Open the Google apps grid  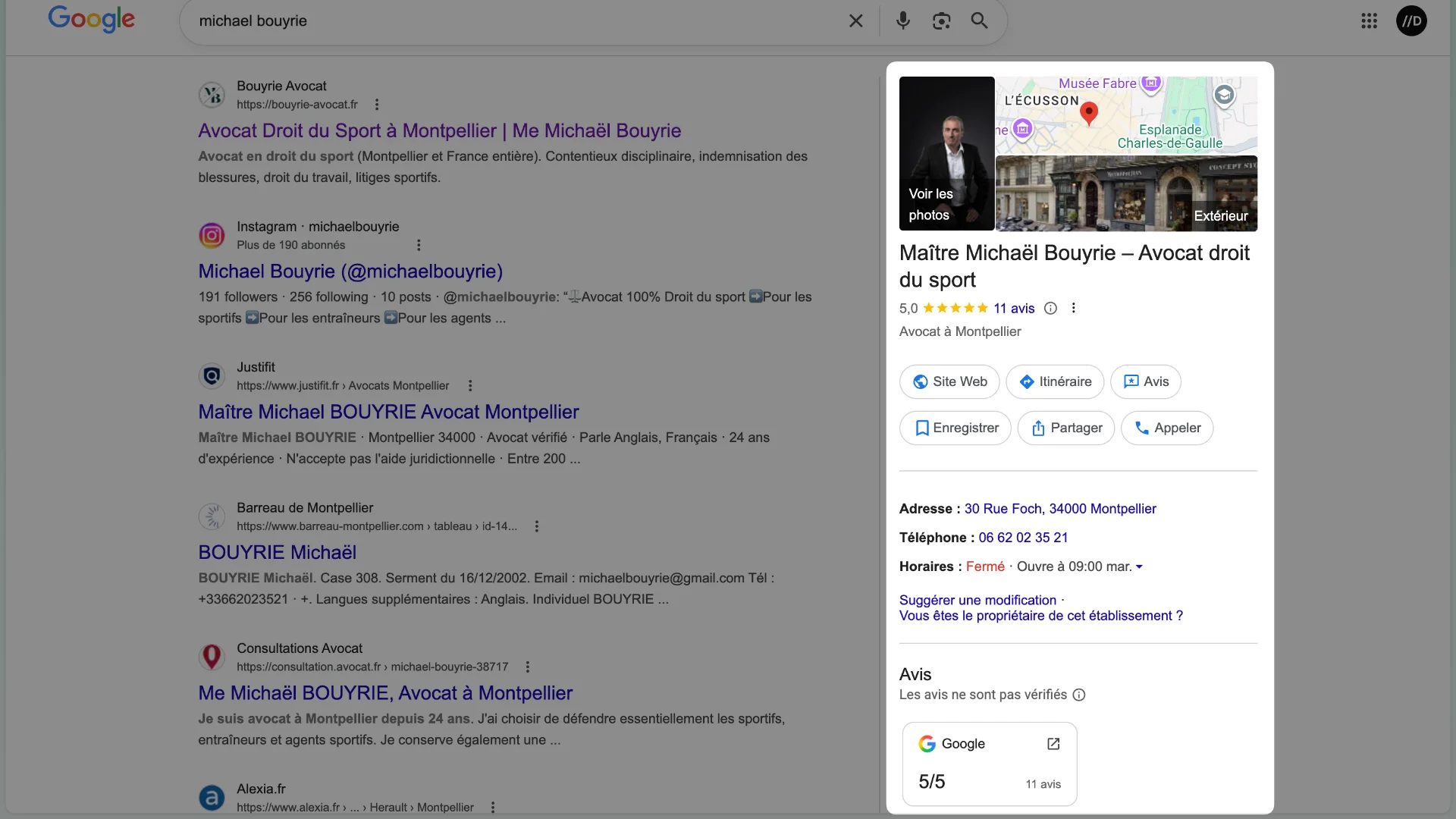tap(1369, 20)
